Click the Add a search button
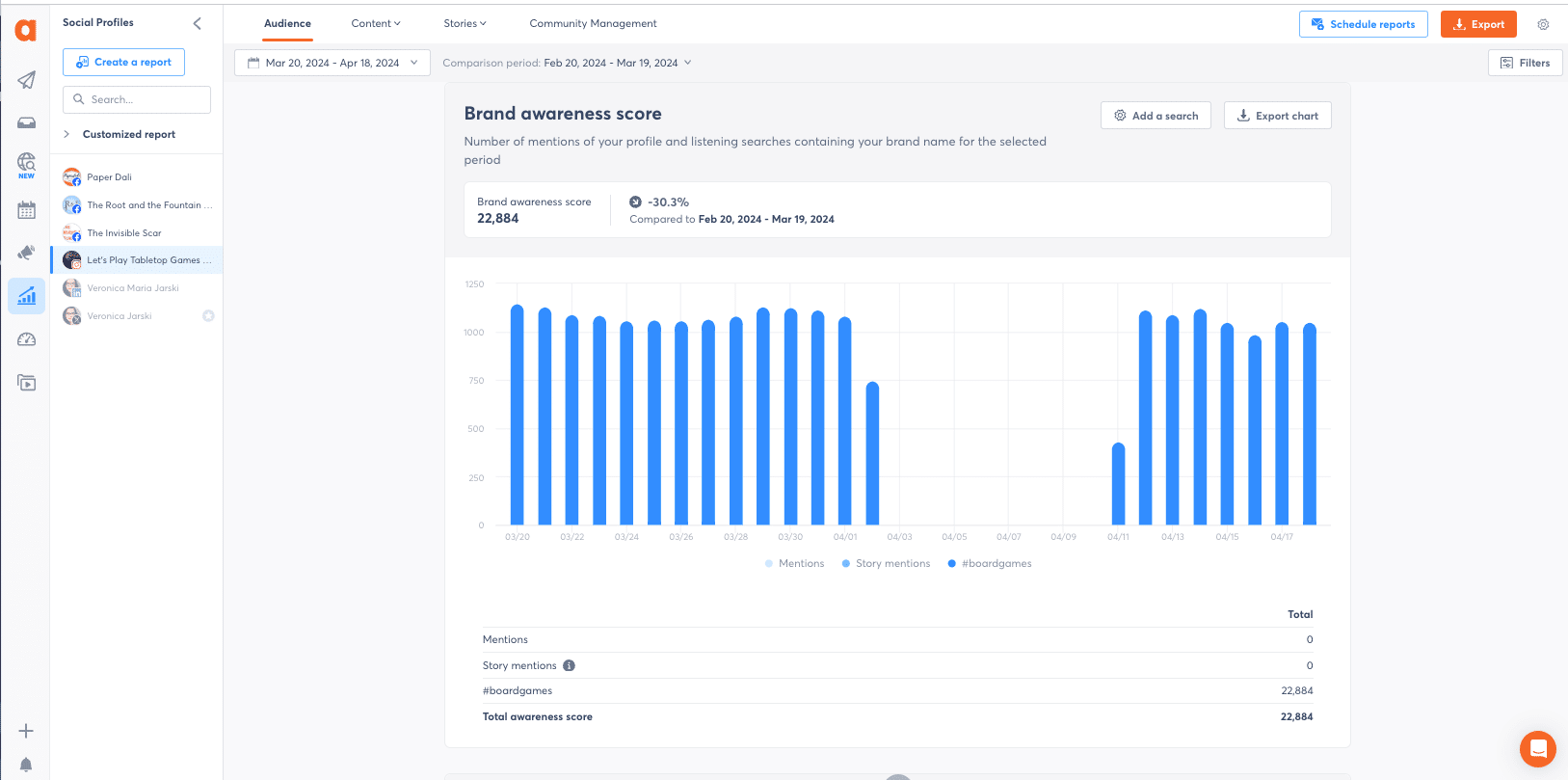The image size is (1568, 780). (1156, 116)
